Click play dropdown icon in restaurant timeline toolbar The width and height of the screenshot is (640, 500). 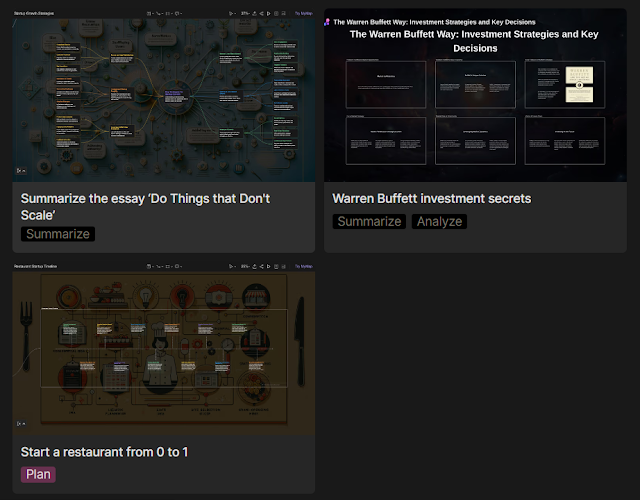click(x=232, y=266)
